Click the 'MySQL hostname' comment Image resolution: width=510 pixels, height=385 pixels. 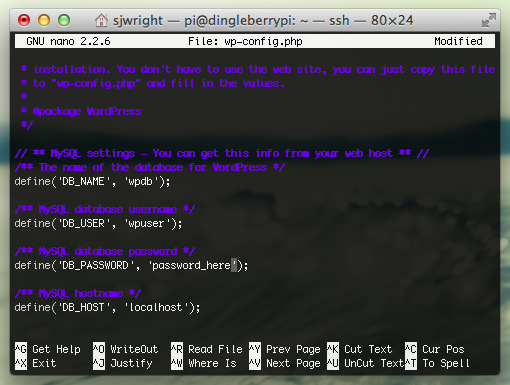78,294
